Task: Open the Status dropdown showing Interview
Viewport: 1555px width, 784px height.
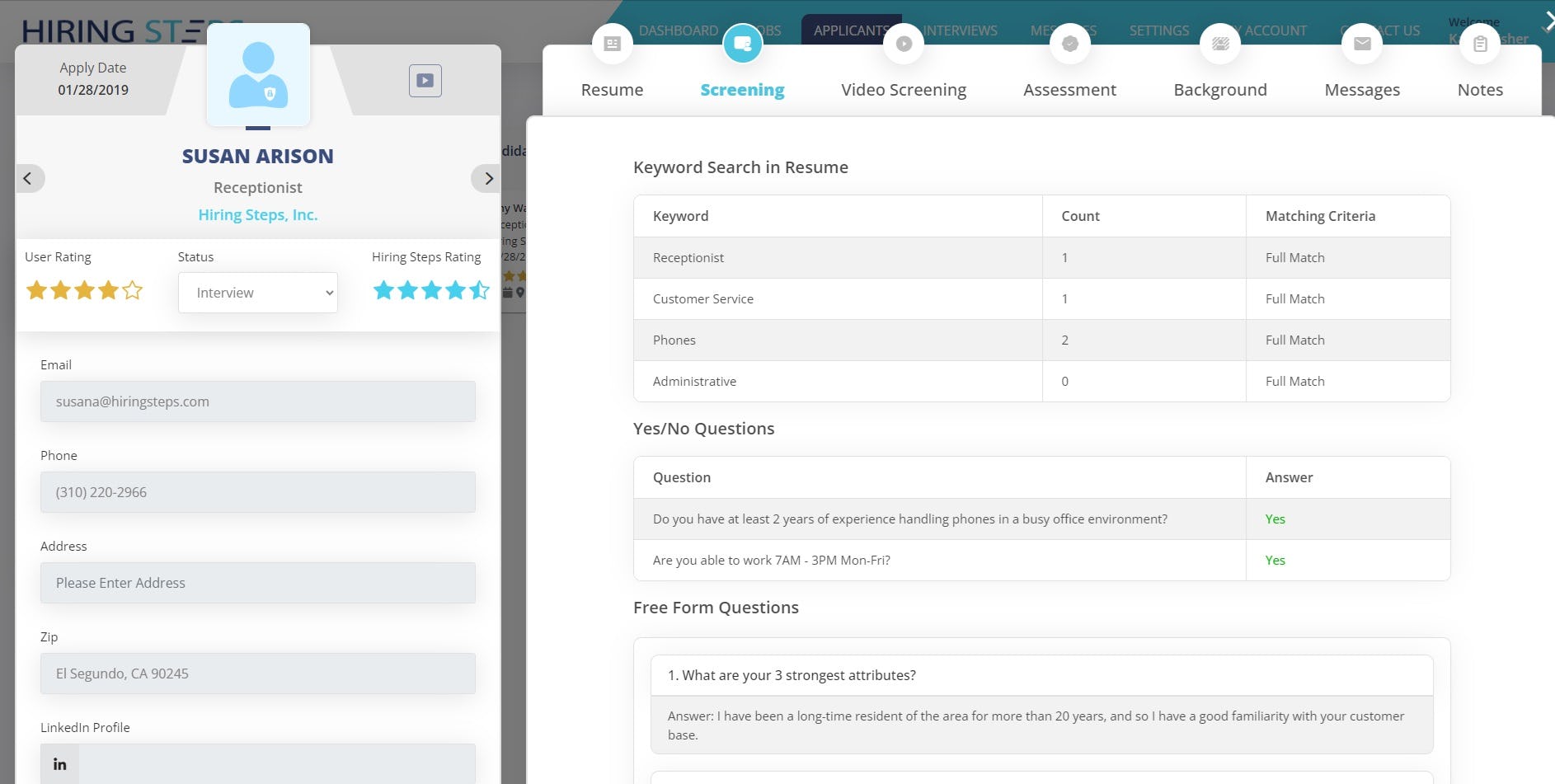Action: pos(257,292)
